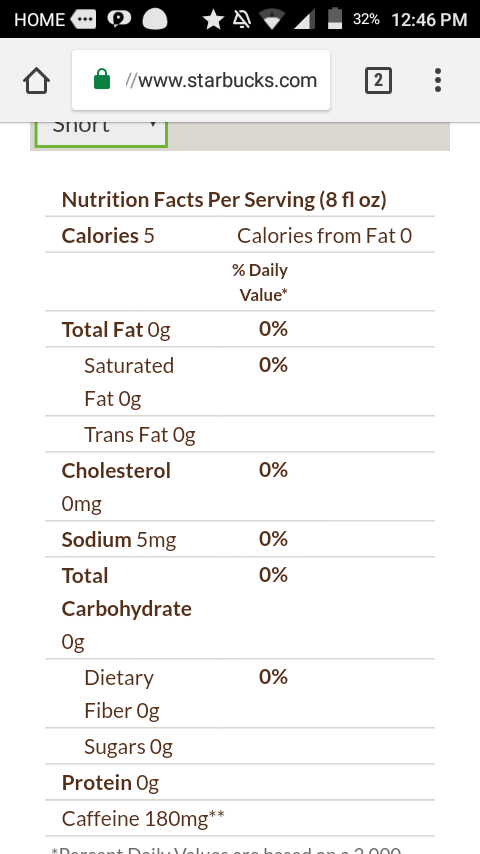Tap the Protein 0g row

pyautogui.click(x=240, y=782)
